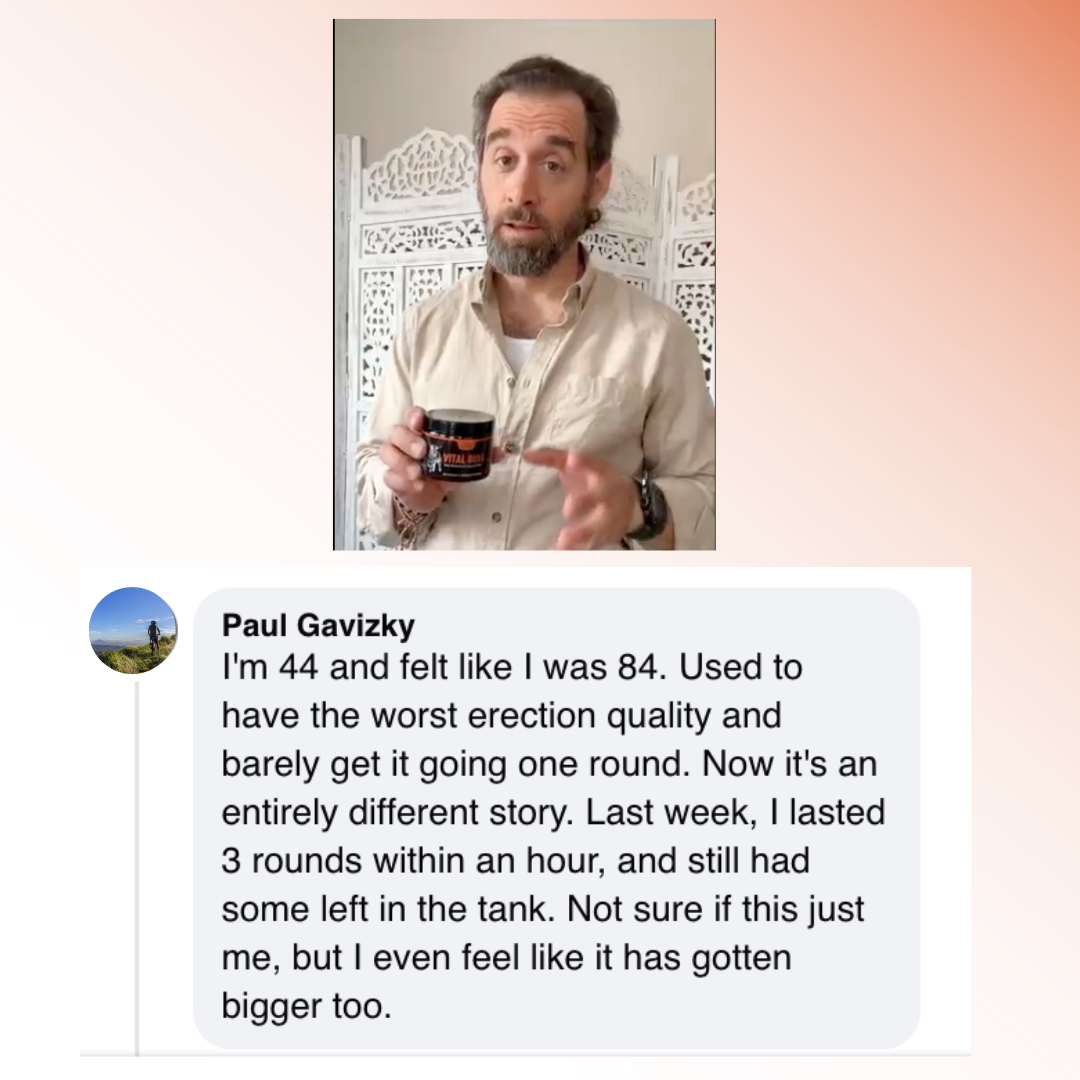Click the black product jar being held
This screenshot has height=1080, width=1080.
457,445
